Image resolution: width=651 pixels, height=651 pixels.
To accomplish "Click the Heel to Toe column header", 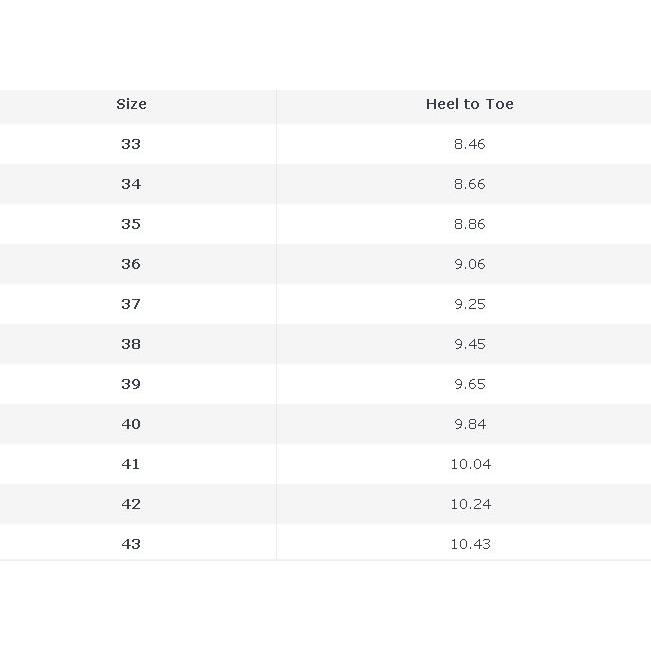I will [x=469, y=104].
